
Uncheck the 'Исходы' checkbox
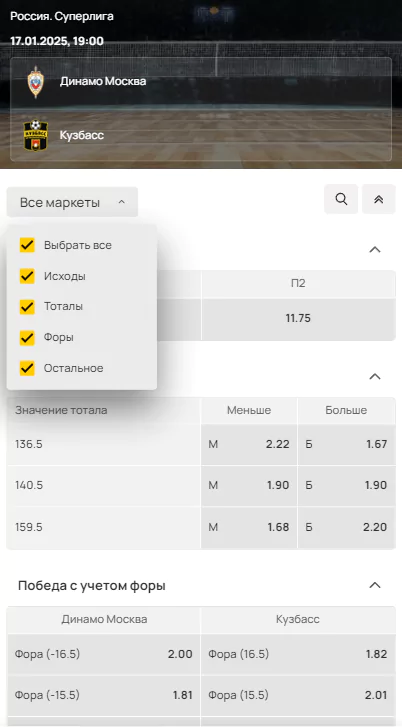click(x=27, y=276)
